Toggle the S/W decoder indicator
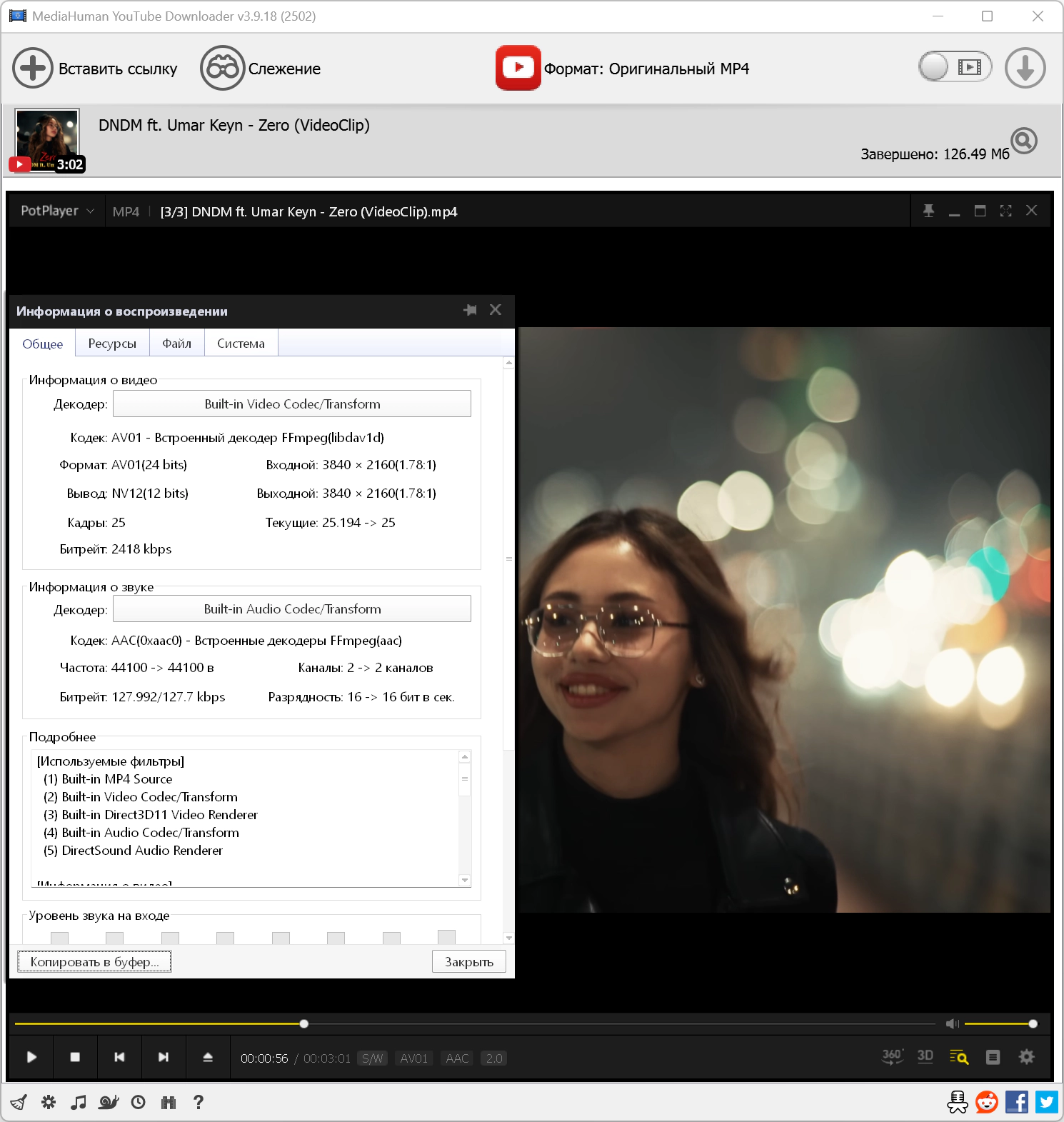The image size is (1064, 1122). coord(372,1058)
